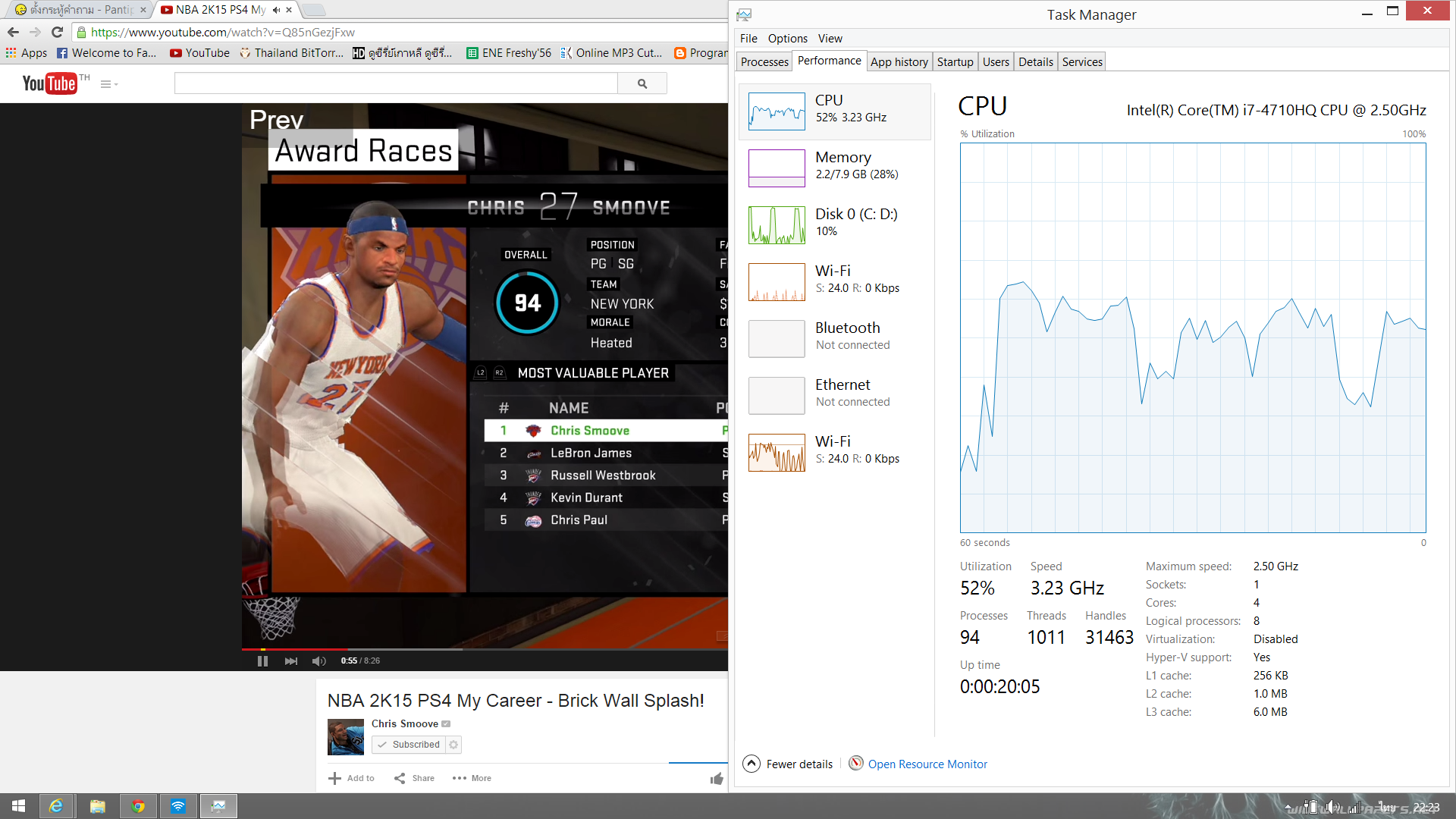The width and height of the screenshot is (1456, 819).
Task: Click Share under the video
Action: 414,778
